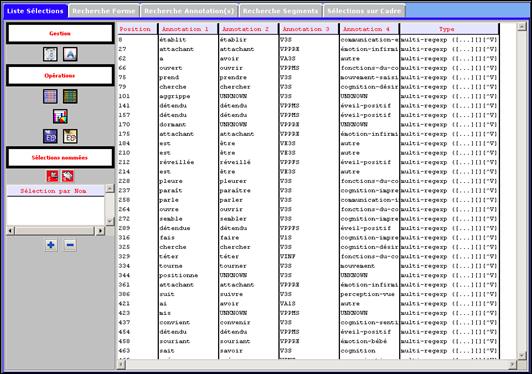Click the right red named-selection icon

point(68,176)
